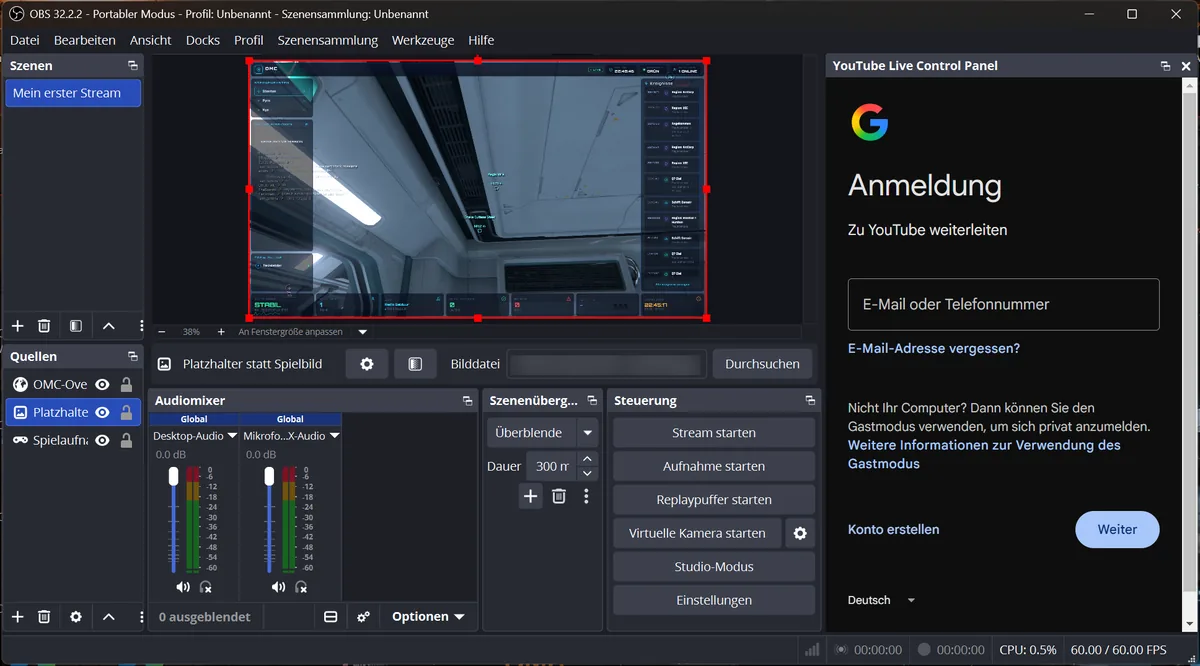Open Audiomixer Optionen dropdown
This screenshot has width=1200, height=666.
[428, 617]
